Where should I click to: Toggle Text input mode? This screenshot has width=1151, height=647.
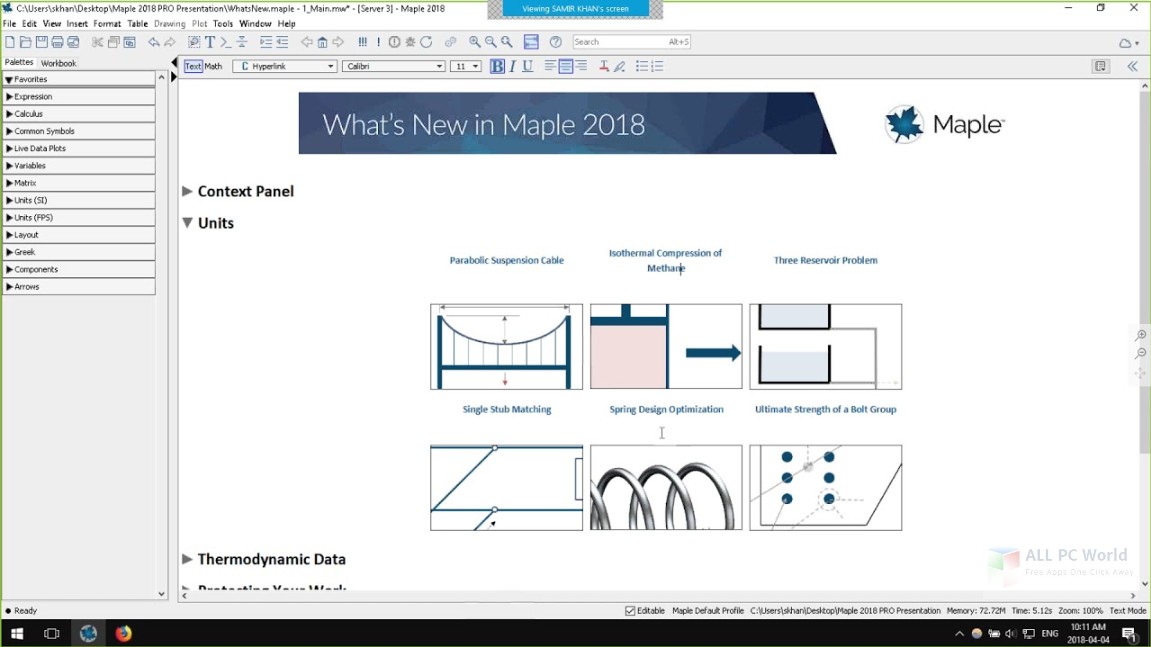pos(193,66)
